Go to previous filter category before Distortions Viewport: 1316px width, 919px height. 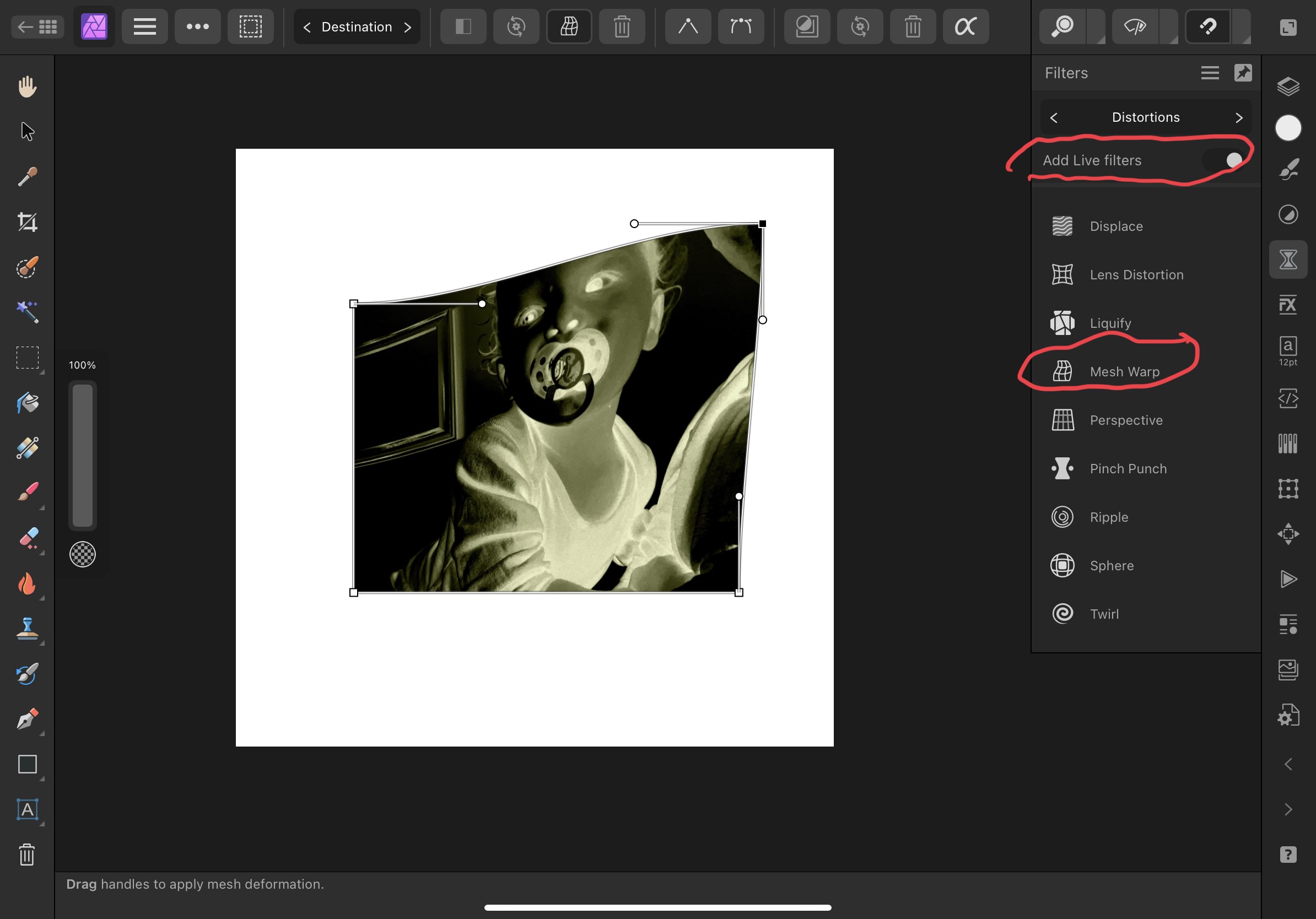(x=1054, y=117)
